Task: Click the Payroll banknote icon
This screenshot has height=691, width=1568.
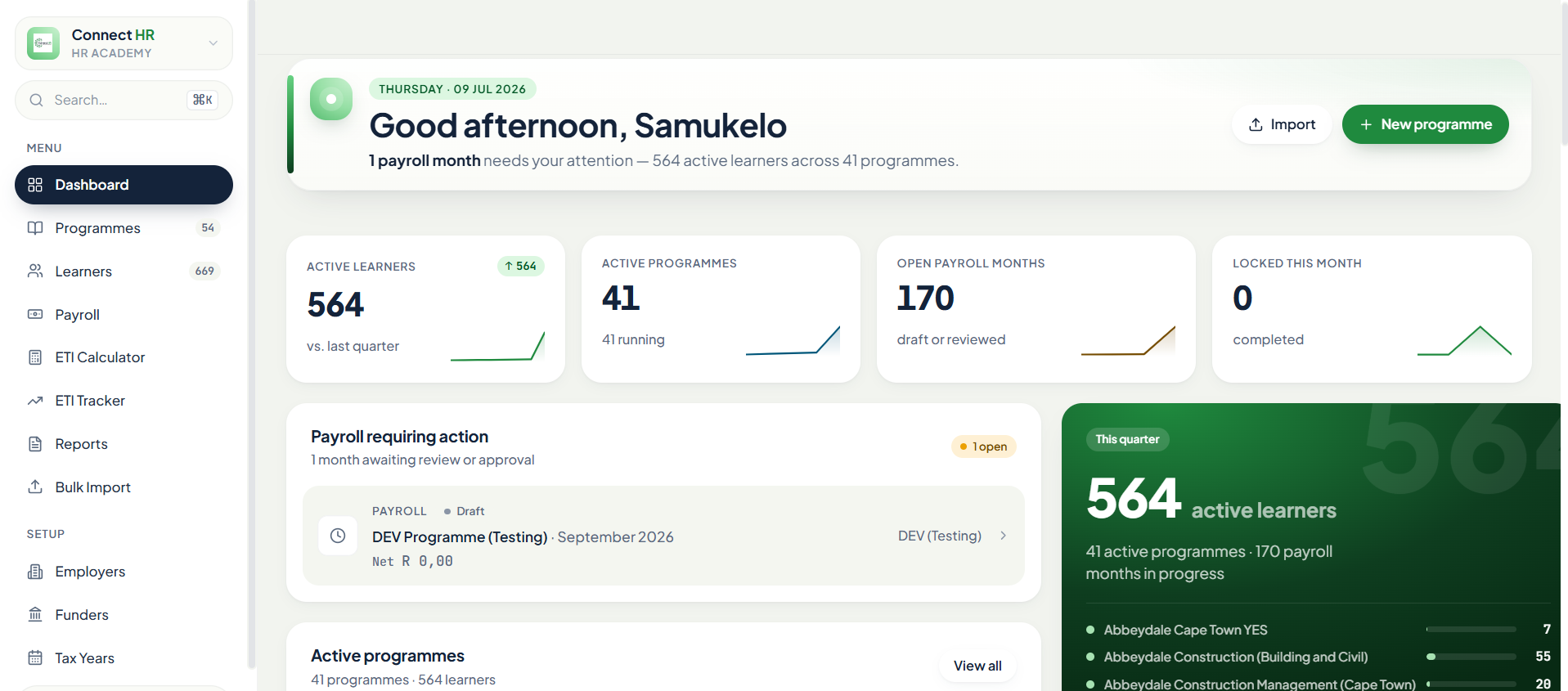Action: pyautogui.click(x=35, y=314)
